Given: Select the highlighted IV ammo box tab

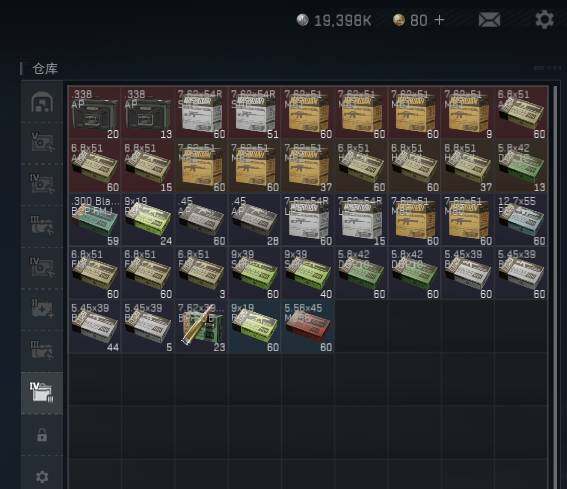Looking at the screenshot, I should click(x=42, y=392).
